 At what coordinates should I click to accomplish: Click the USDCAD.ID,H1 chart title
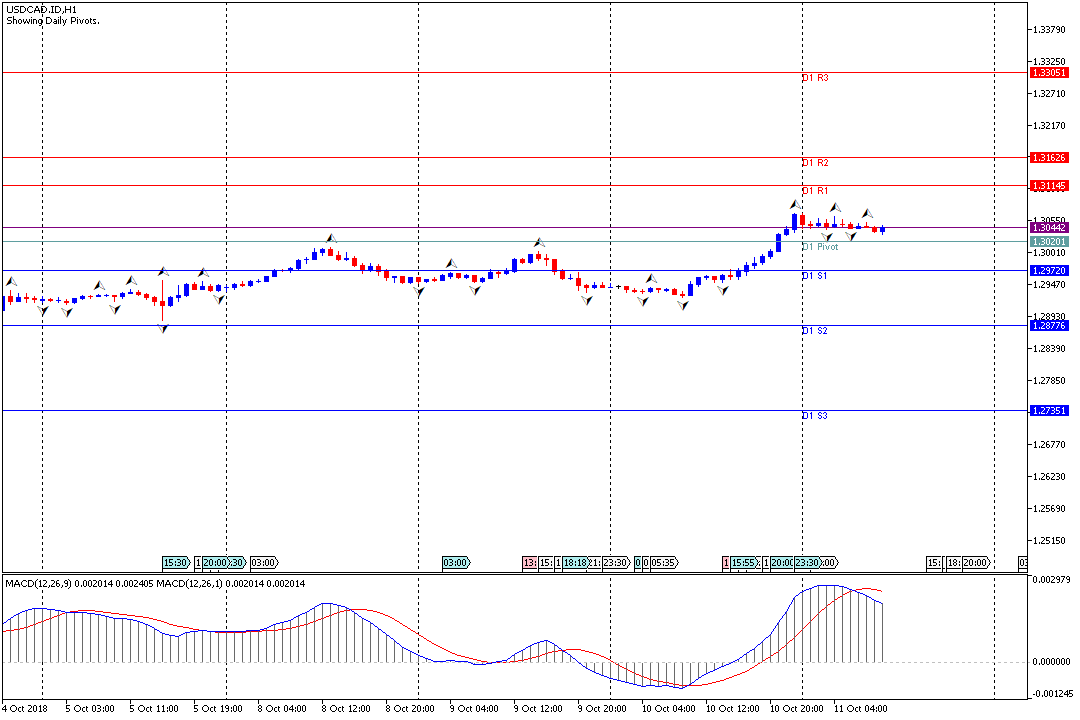coord(41,10)
